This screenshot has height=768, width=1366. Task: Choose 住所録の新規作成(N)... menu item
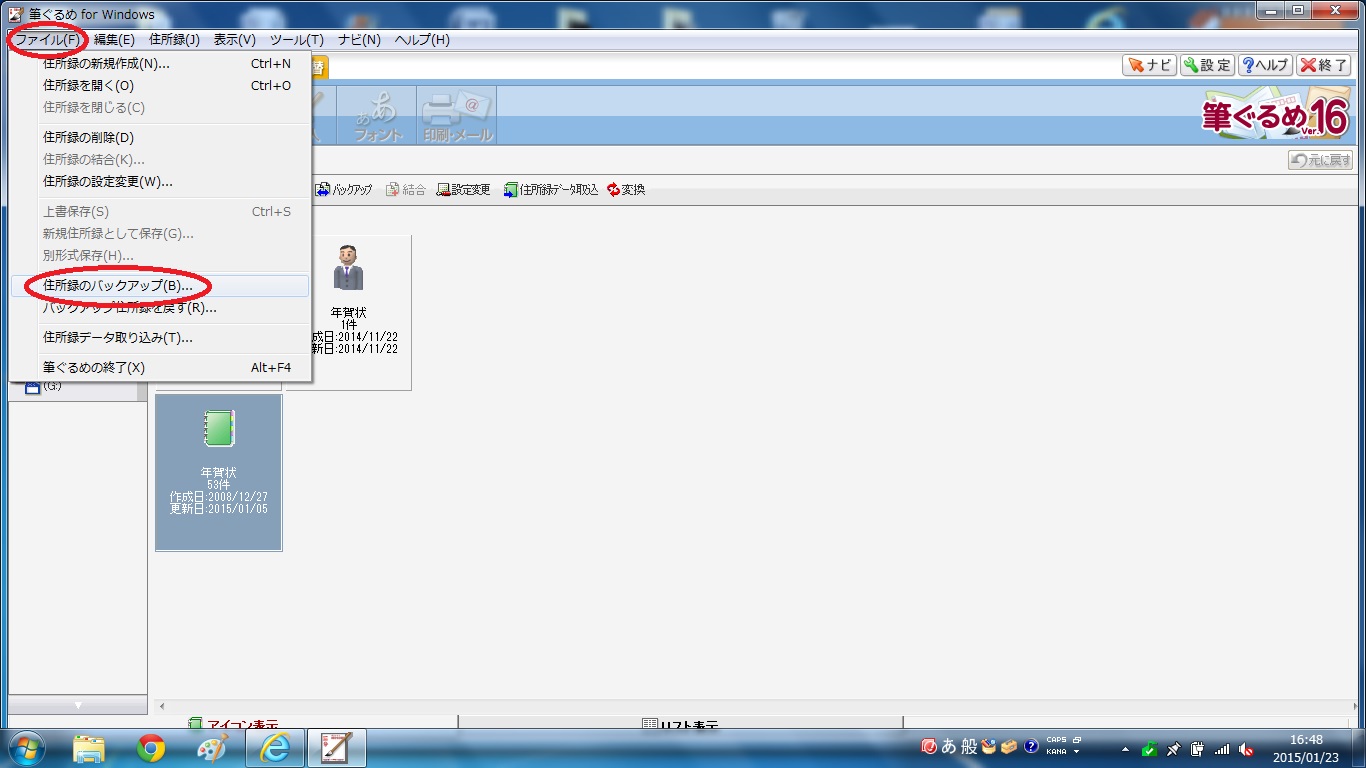pos(161,64)
